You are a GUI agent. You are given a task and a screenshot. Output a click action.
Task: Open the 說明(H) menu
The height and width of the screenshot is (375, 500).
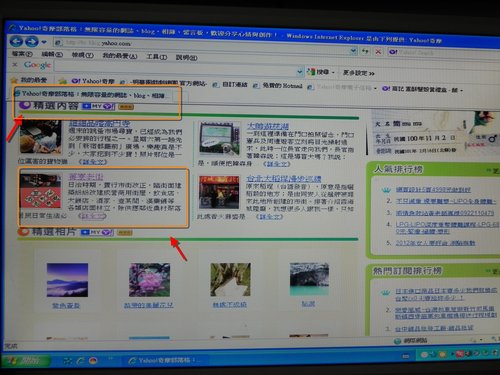(x=186, y=57)
